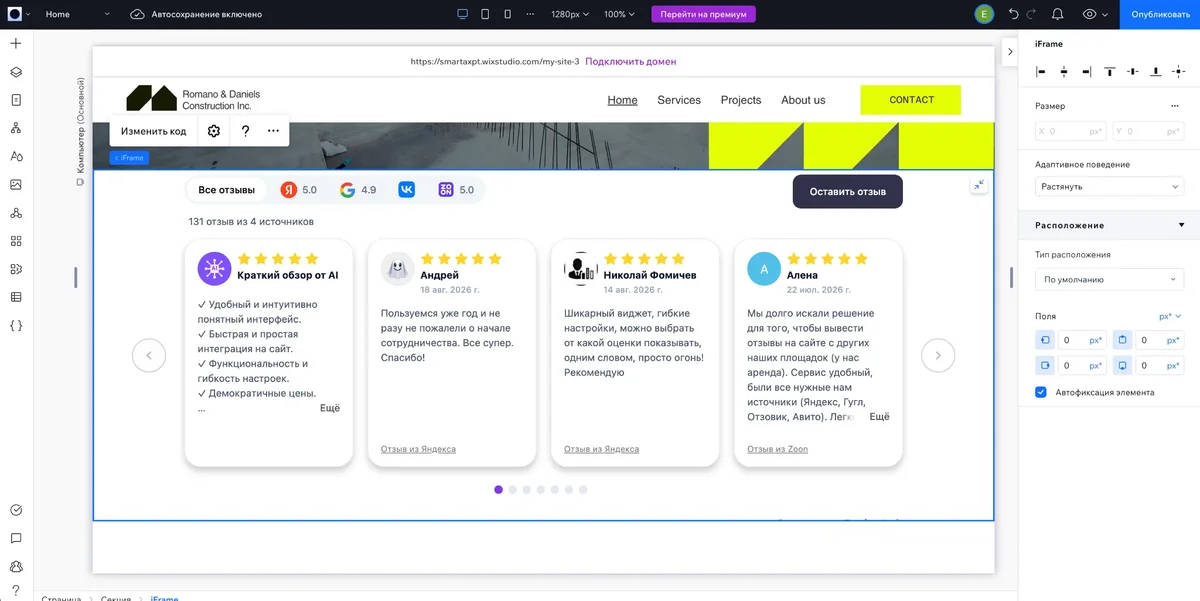Align element to top in inspector
The width and height of the screenshot is (1200, 601).
pos(1110,71)
